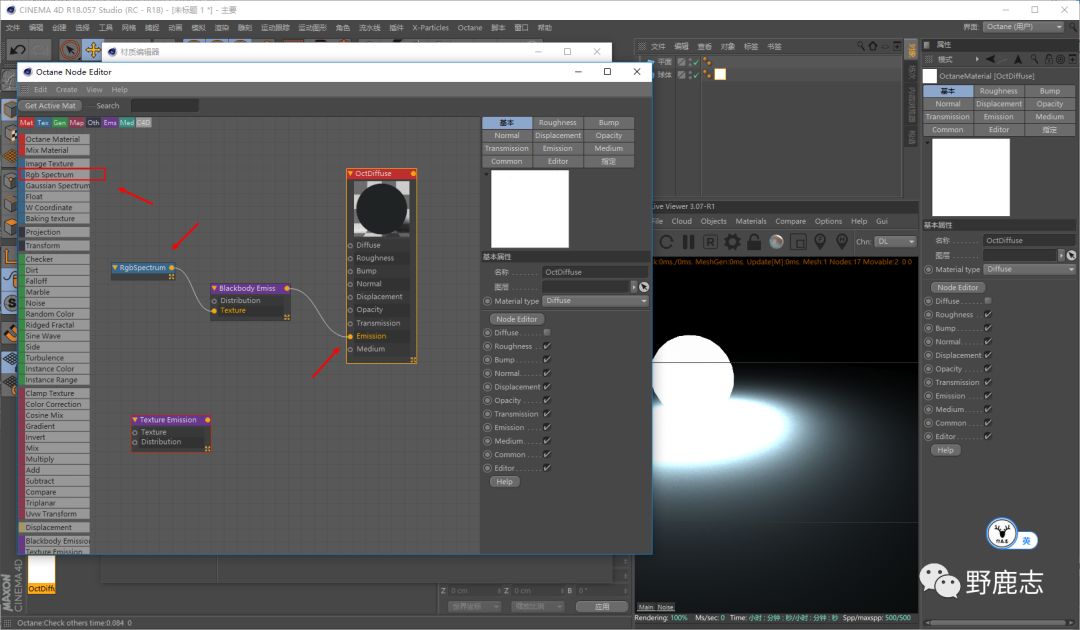Click the restart render icon in Live Viewer
Image resolution: width=1080 pixels, height=630 pixels.
(666, 242)
